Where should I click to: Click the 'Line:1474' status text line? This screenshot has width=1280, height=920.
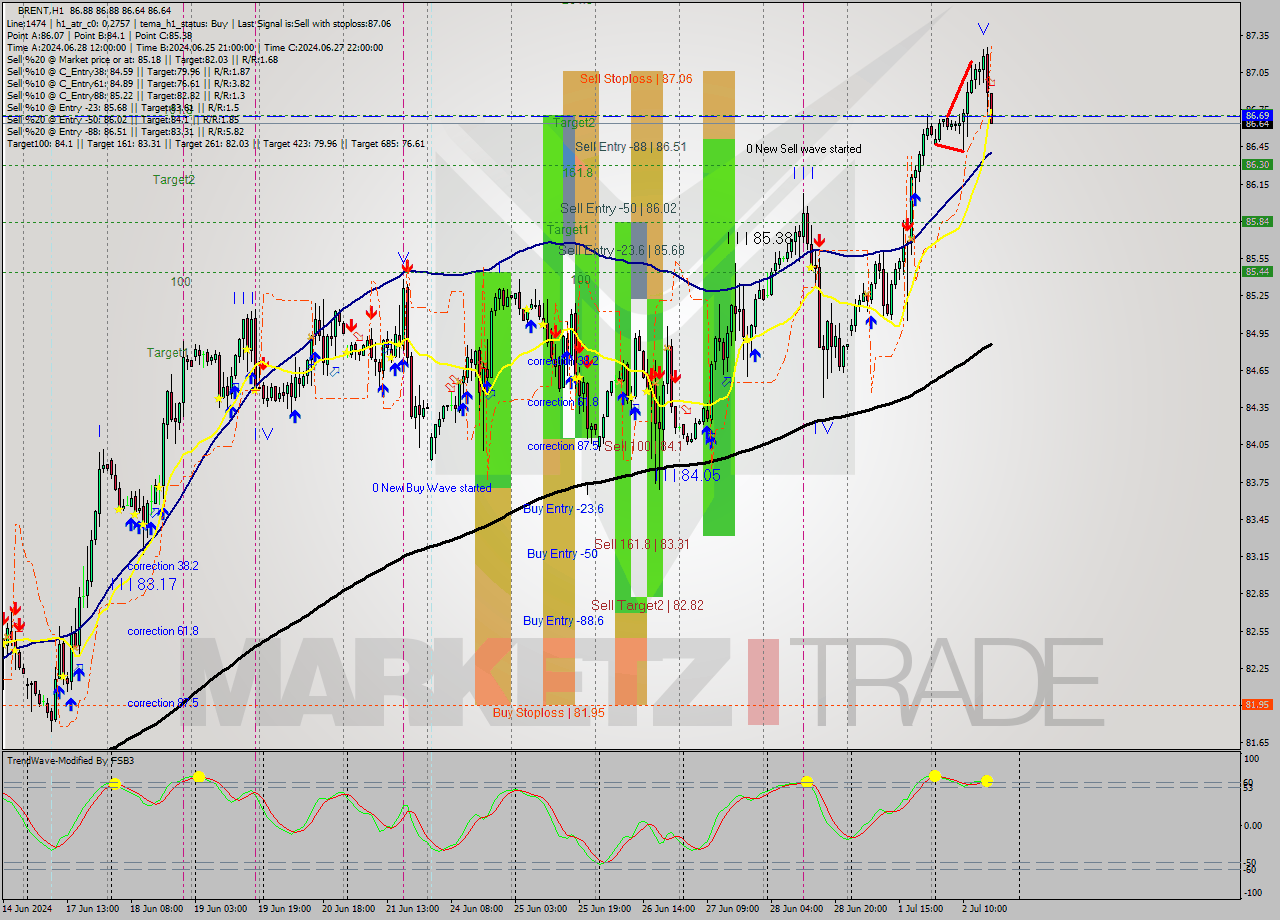(198, 23)
